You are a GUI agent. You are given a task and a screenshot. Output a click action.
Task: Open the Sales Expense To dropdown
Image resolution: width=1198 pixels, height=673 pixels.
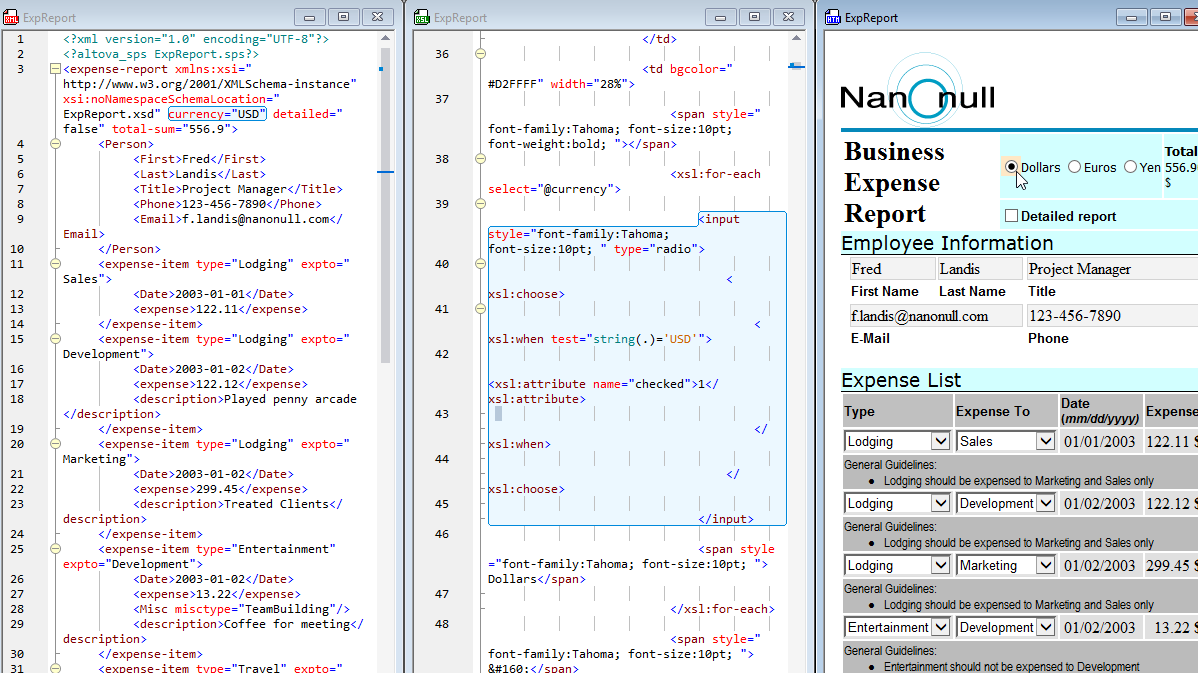tap(1045, 442)
